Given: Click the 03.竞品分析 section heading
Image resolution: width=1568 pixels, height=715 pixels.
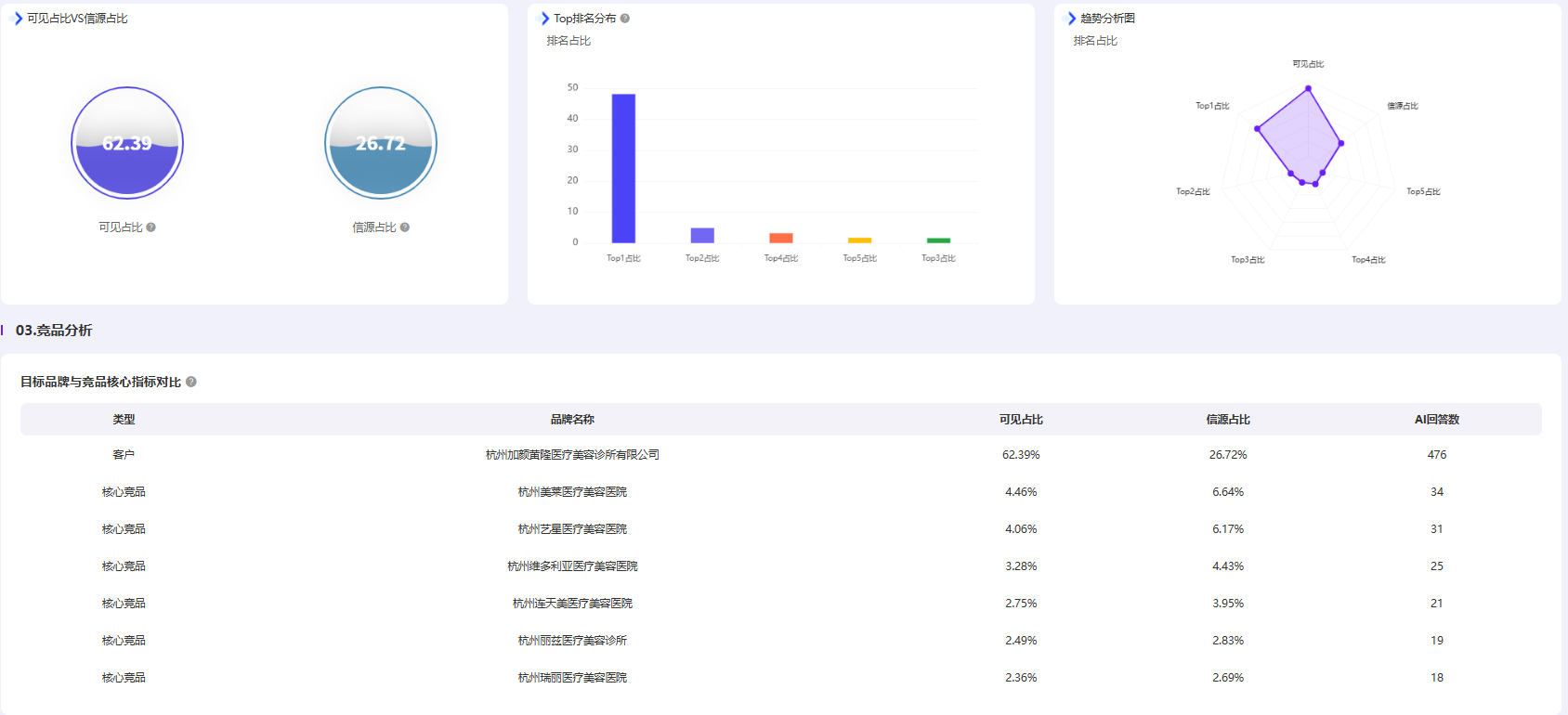Looking at the screenshot, I should [x=54, y=331].
